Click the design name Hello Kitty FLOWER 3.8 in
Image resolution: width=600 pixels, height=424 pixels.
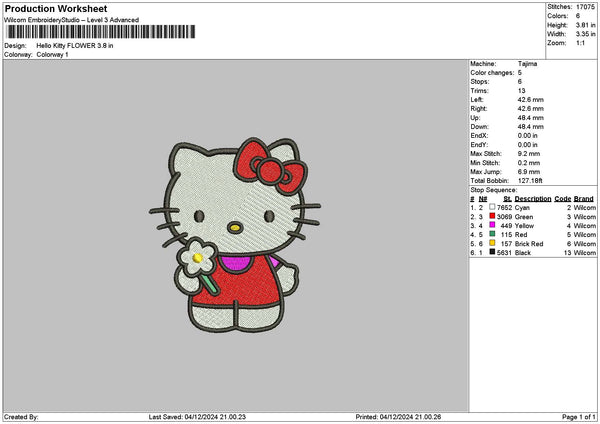coord(75,46)
